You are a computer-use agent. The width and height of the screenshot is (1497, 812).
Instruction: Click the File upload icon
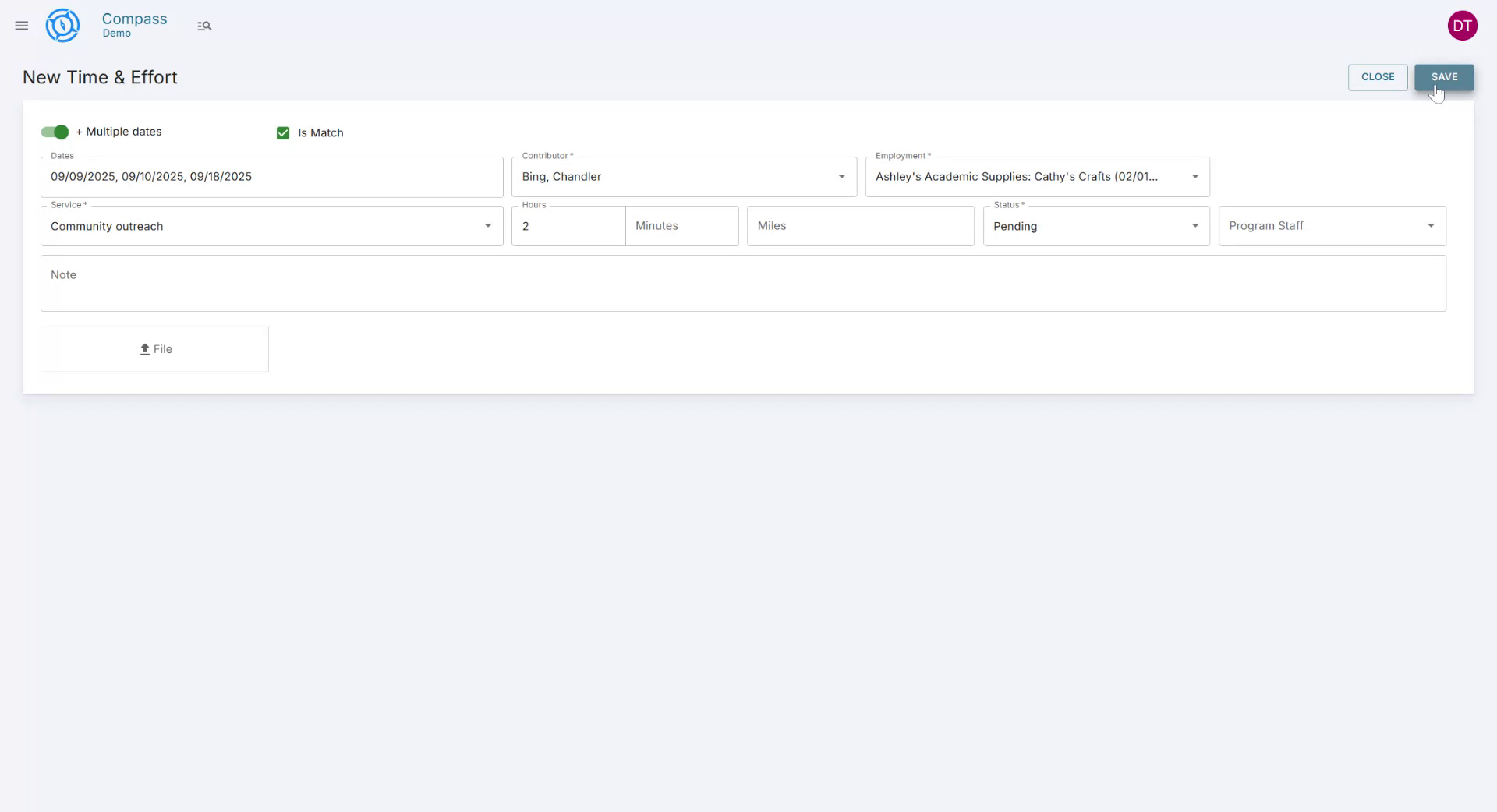point(144,349)
